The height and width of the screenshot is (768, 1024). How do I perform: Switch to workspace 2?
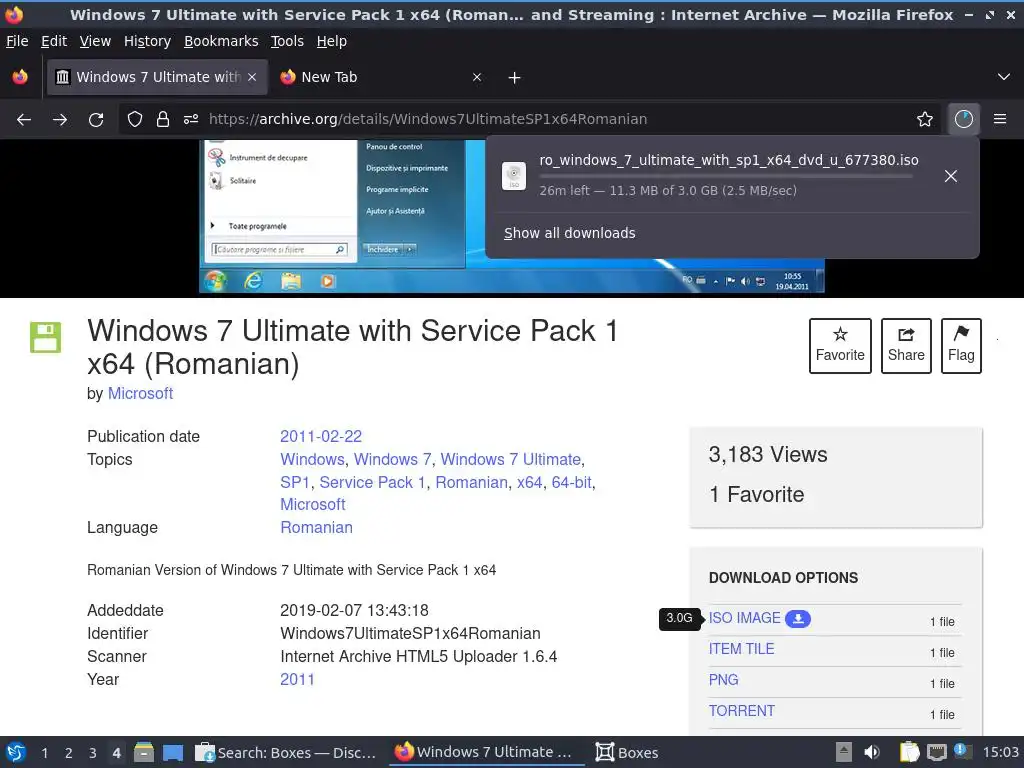[x=69, y=753]
